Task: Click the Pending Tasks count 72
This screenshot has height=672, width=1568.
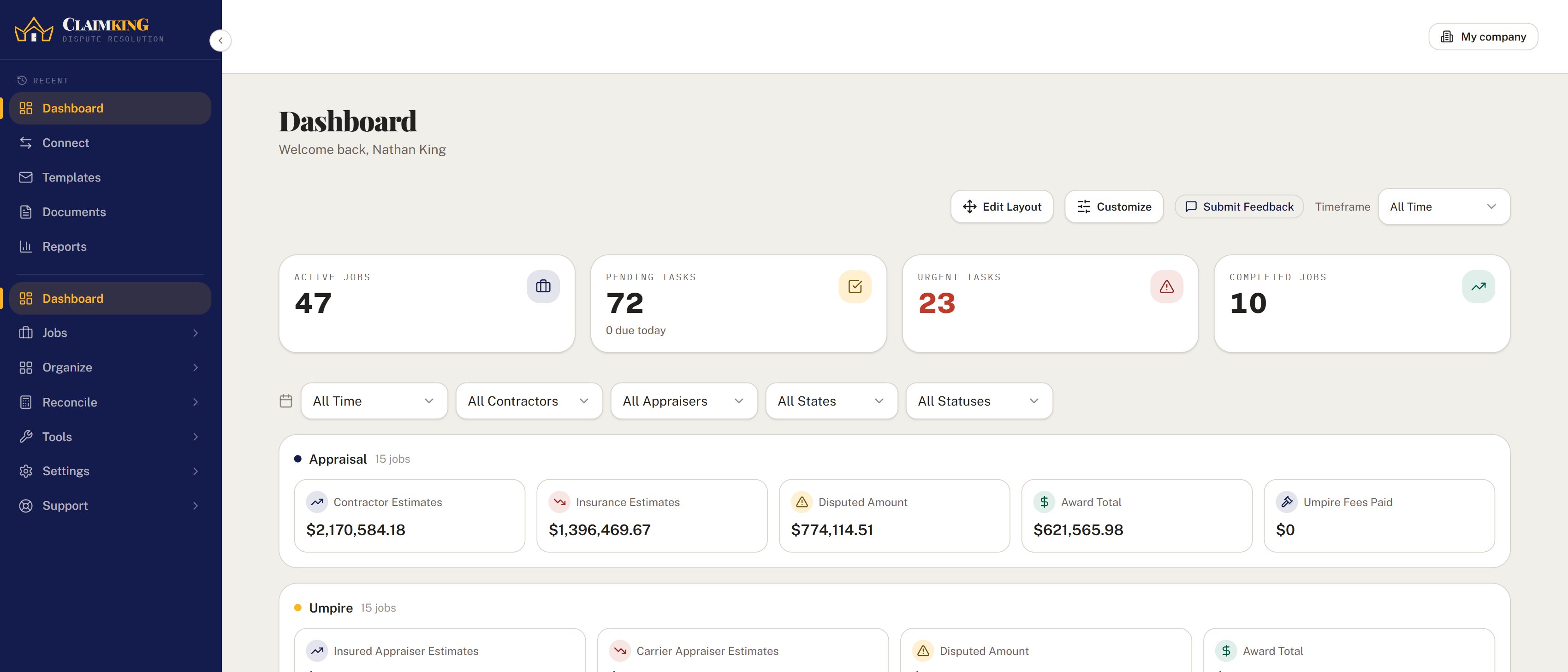Action: click(x=624, y=303)
